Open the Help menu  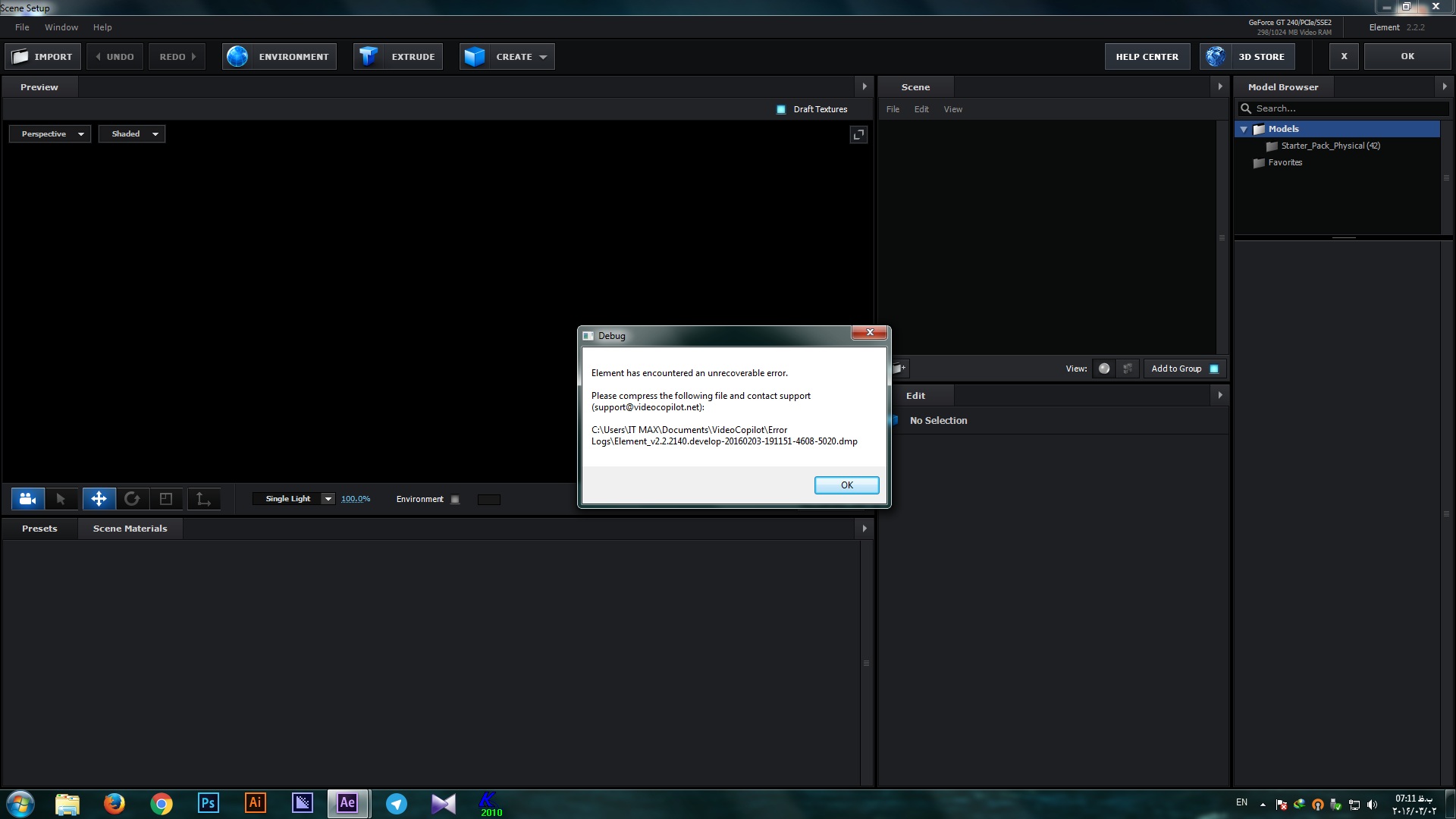[x=102, y=27]
